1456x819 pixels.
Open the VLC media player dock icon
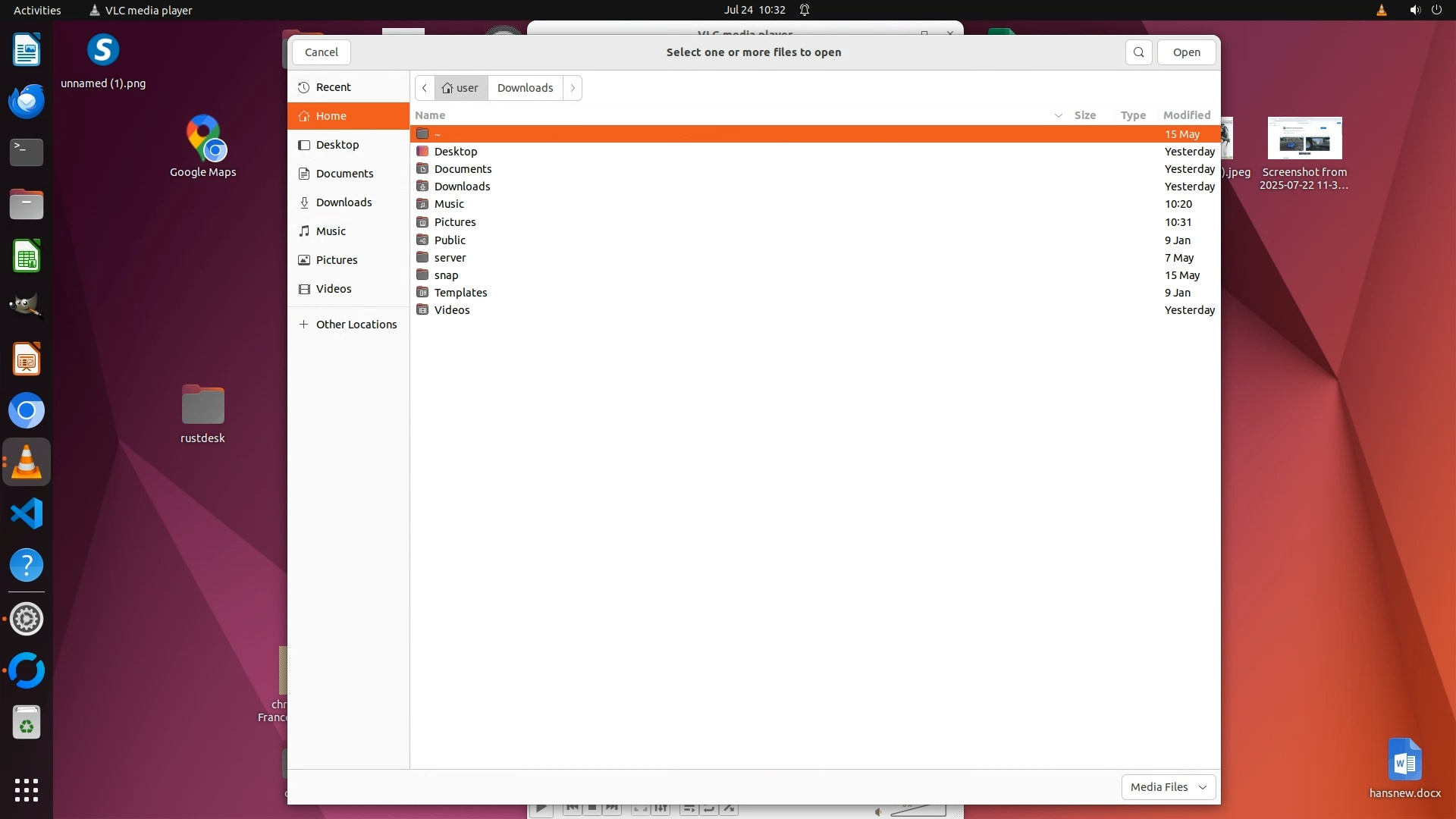pos(27,462)
